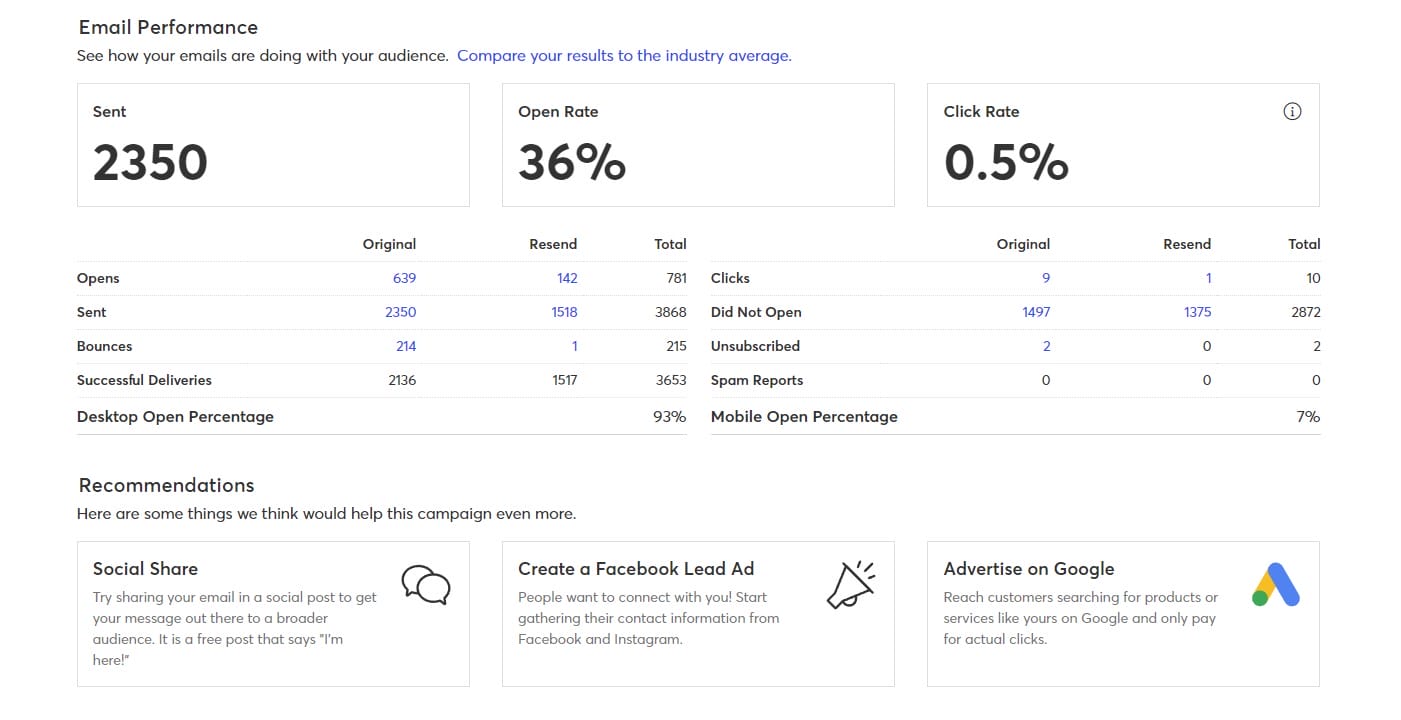Click the resend Sent count 1518
1401x720 pixels.
click(564, 312)
